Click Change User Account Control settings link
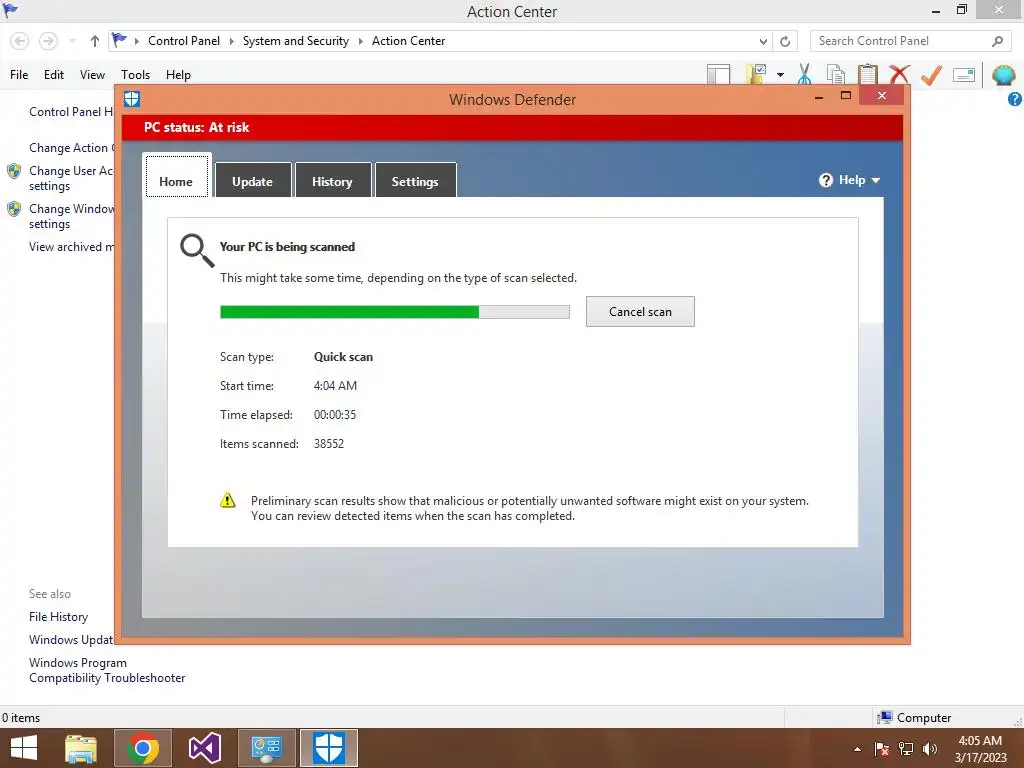 pos(71,178)
